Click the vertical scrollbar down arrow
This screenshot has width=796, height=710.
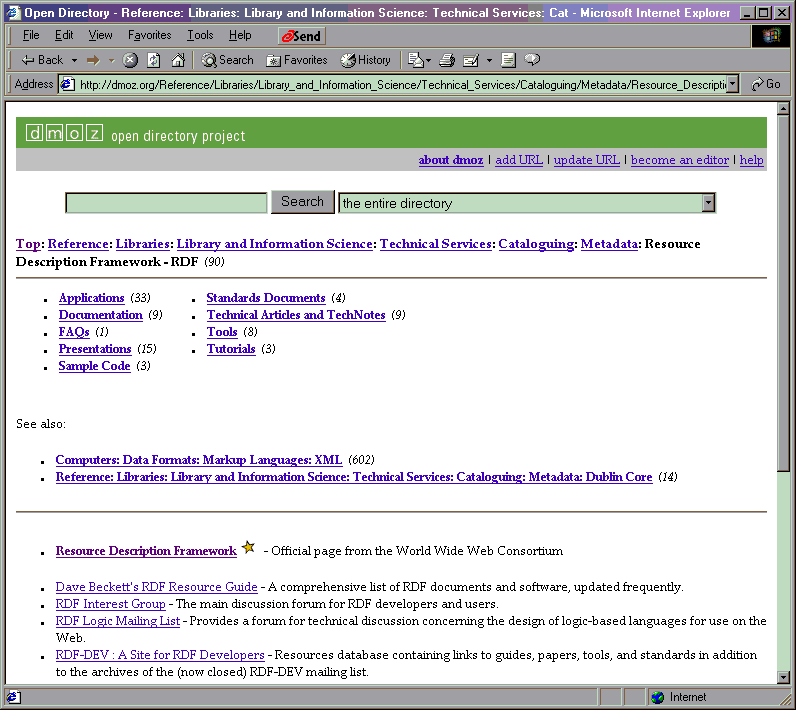(x=783, y=675)
